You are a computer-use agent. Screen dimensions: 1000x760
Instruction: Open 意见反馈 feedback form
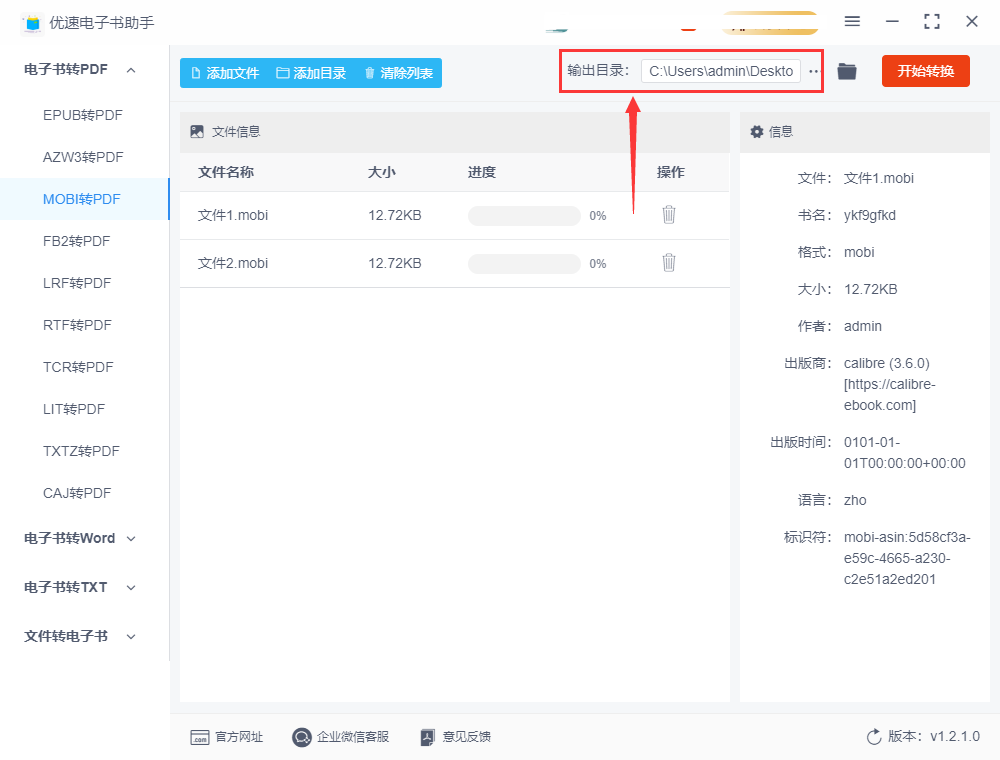[x=456, y=737]
